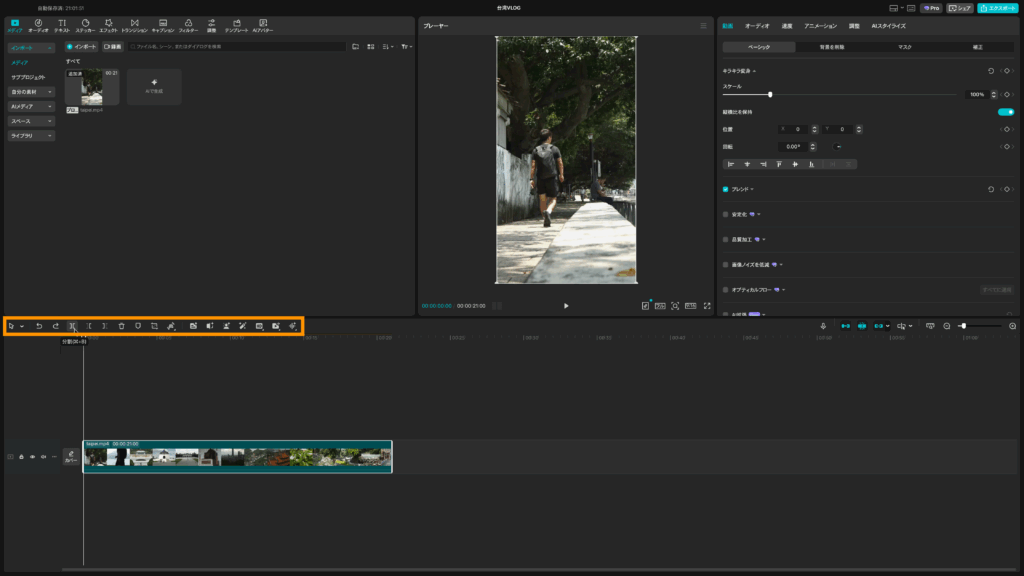Image resolution: width=1024 pixels, height=576 pixels.
Task: Click the blue エクスポート export button
Action: [997, 8]
